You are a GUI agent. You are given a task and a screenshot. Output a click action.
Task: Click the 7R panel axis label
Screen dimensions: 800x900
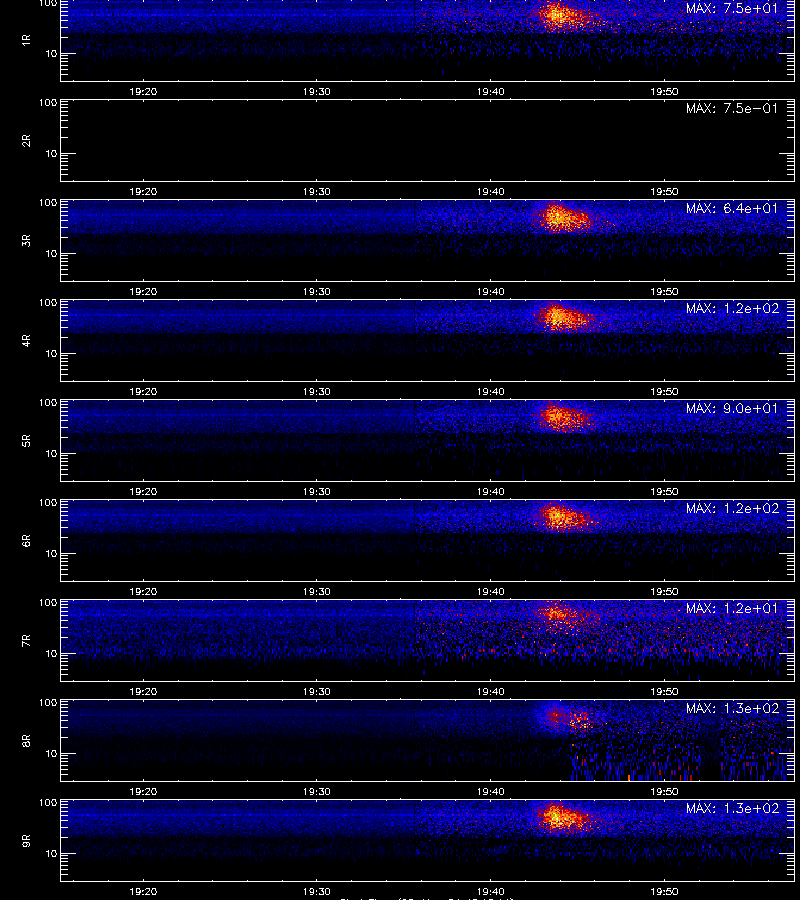(x=26, y=641)
